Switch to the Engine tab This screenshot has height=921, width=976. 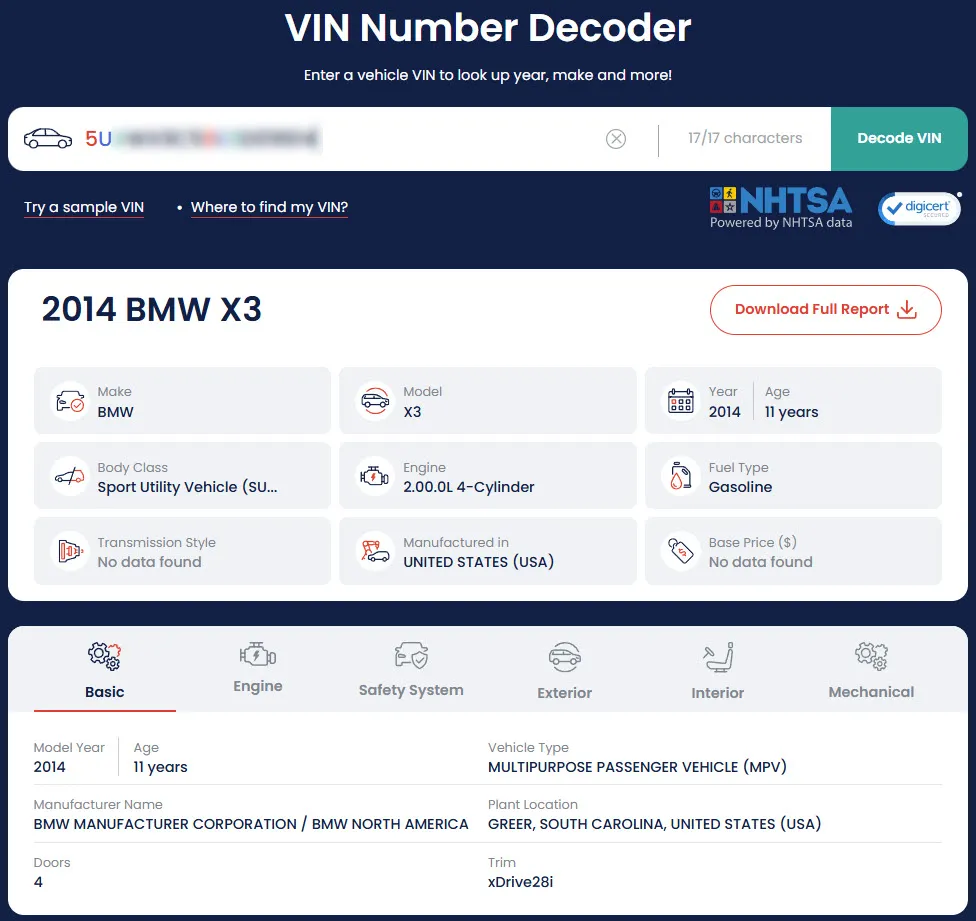[258, 670]
